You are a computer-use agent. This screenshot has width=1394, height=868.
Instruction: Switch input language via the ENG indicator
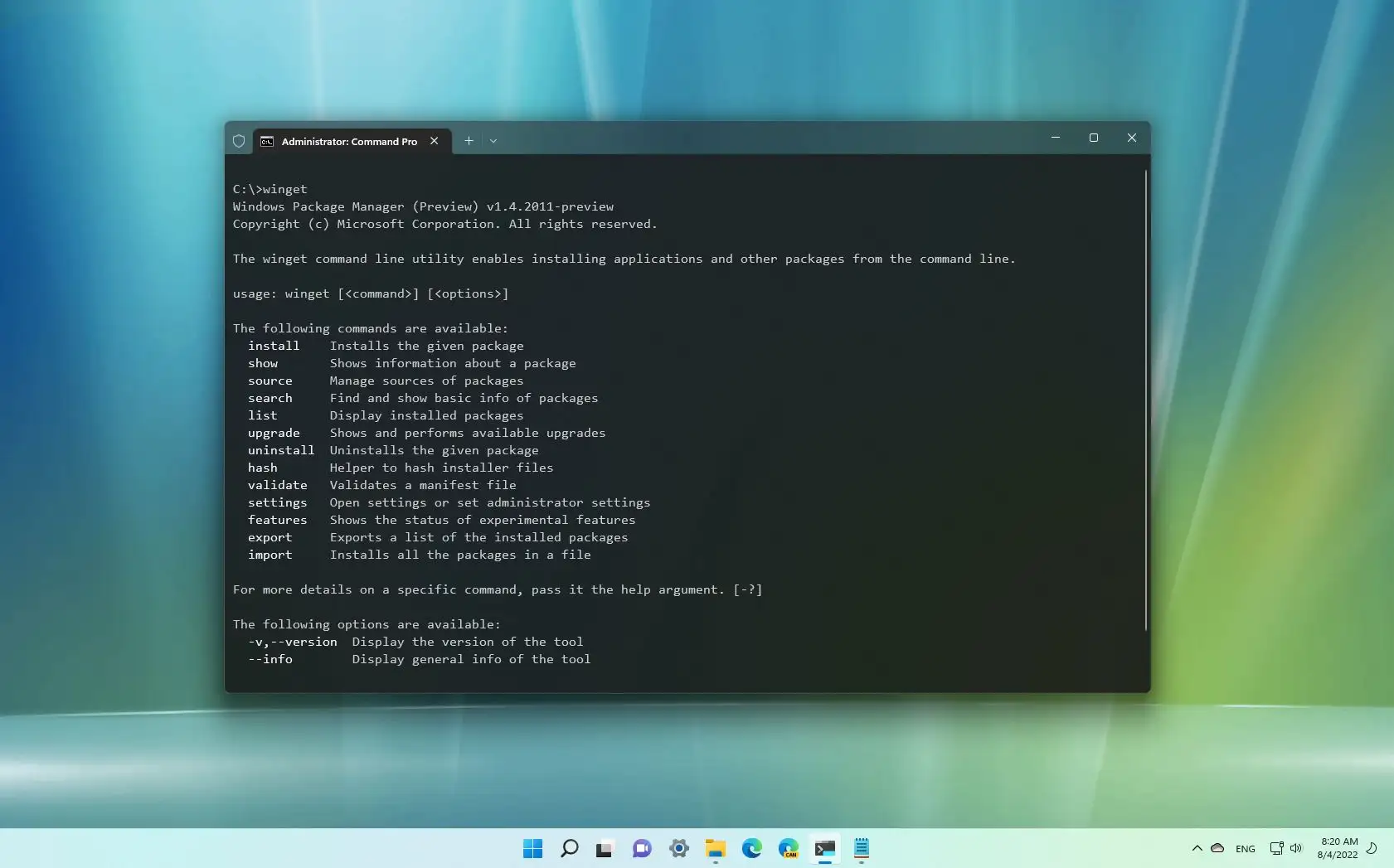(1245, 848)
